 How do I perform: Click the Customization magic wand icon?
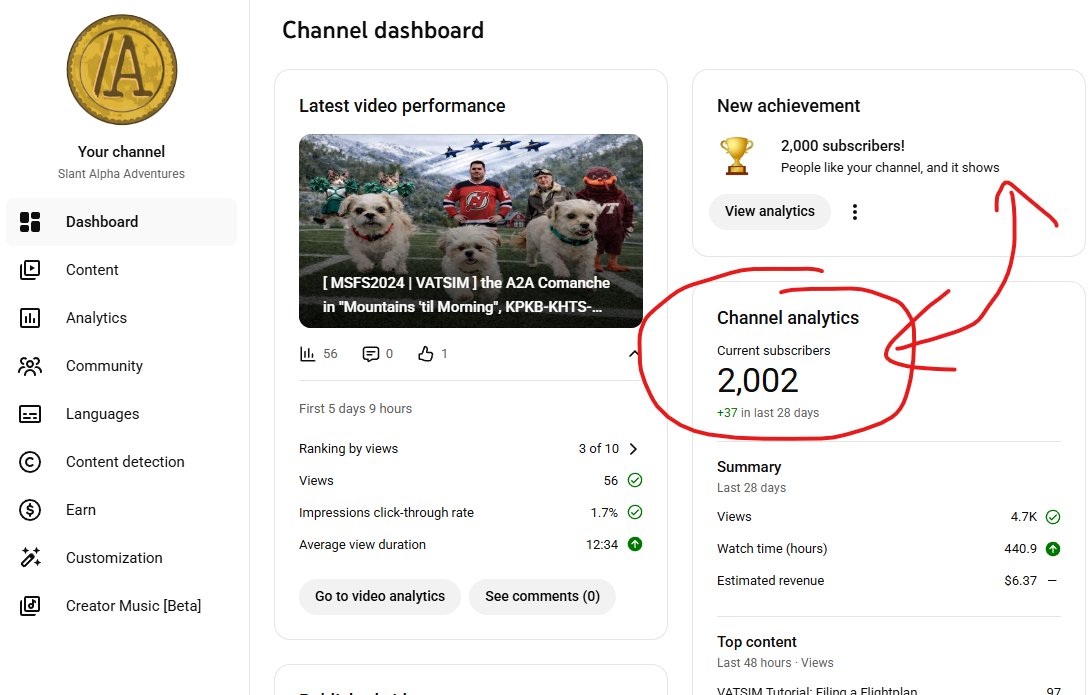30,558
